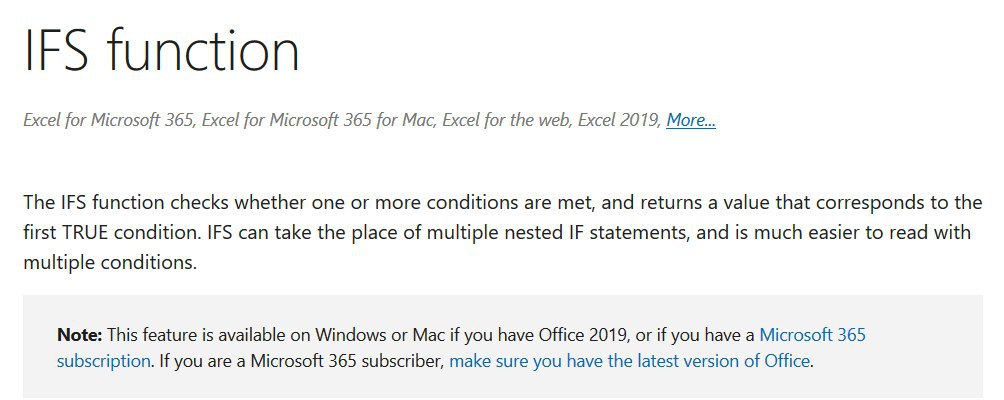Click "multiple conditions." ending the paragraph
This screenshot has width=1004, height=400.
click(x=110, y=262)
